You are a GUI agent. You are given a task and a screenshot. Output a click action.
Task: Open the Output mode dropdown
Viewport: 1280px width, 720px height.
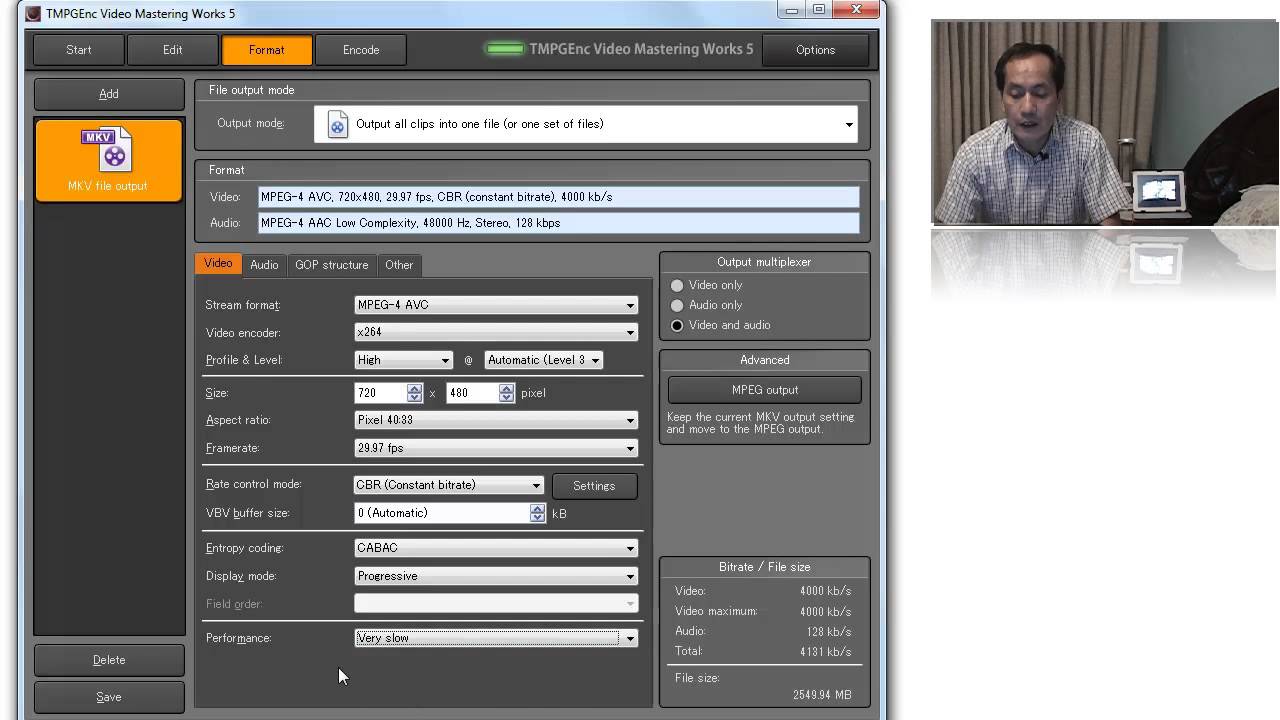point(586,124)
